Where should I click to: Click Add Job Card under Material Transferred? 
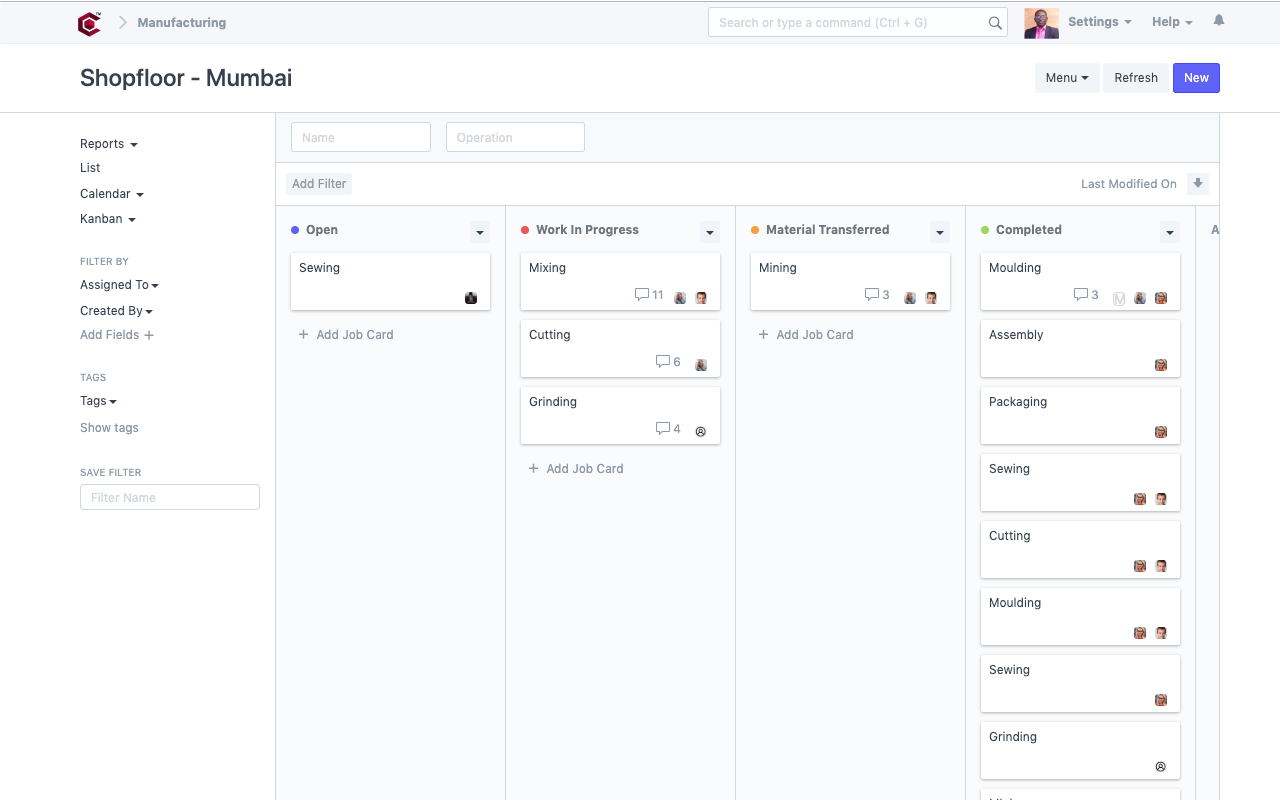806,334
